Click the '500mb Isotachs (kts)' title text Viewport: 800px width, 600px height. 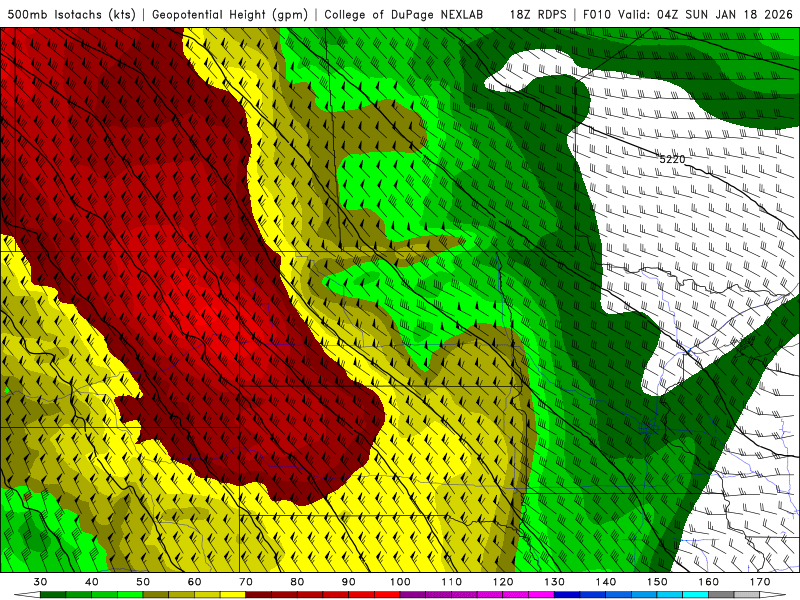pyautogui.click(x=71, y=14)
